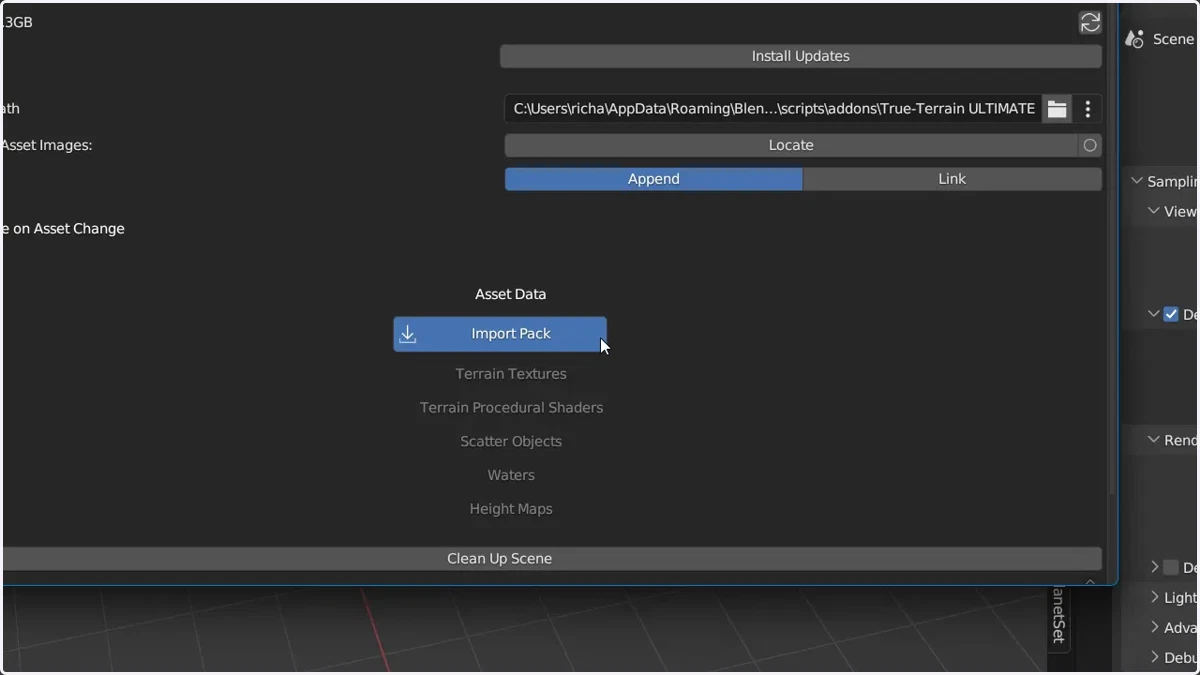Expand the Lights subpanel

tap(1154, 597)
